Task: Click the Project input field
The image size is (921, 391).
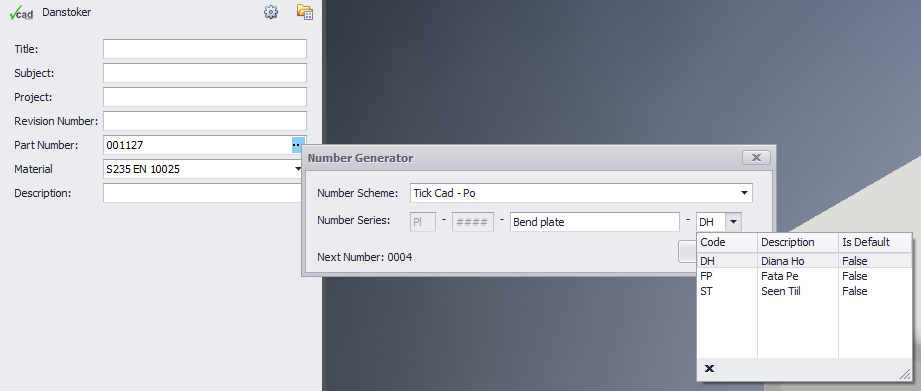Action: pyautogui.click(x=205, y=97)
